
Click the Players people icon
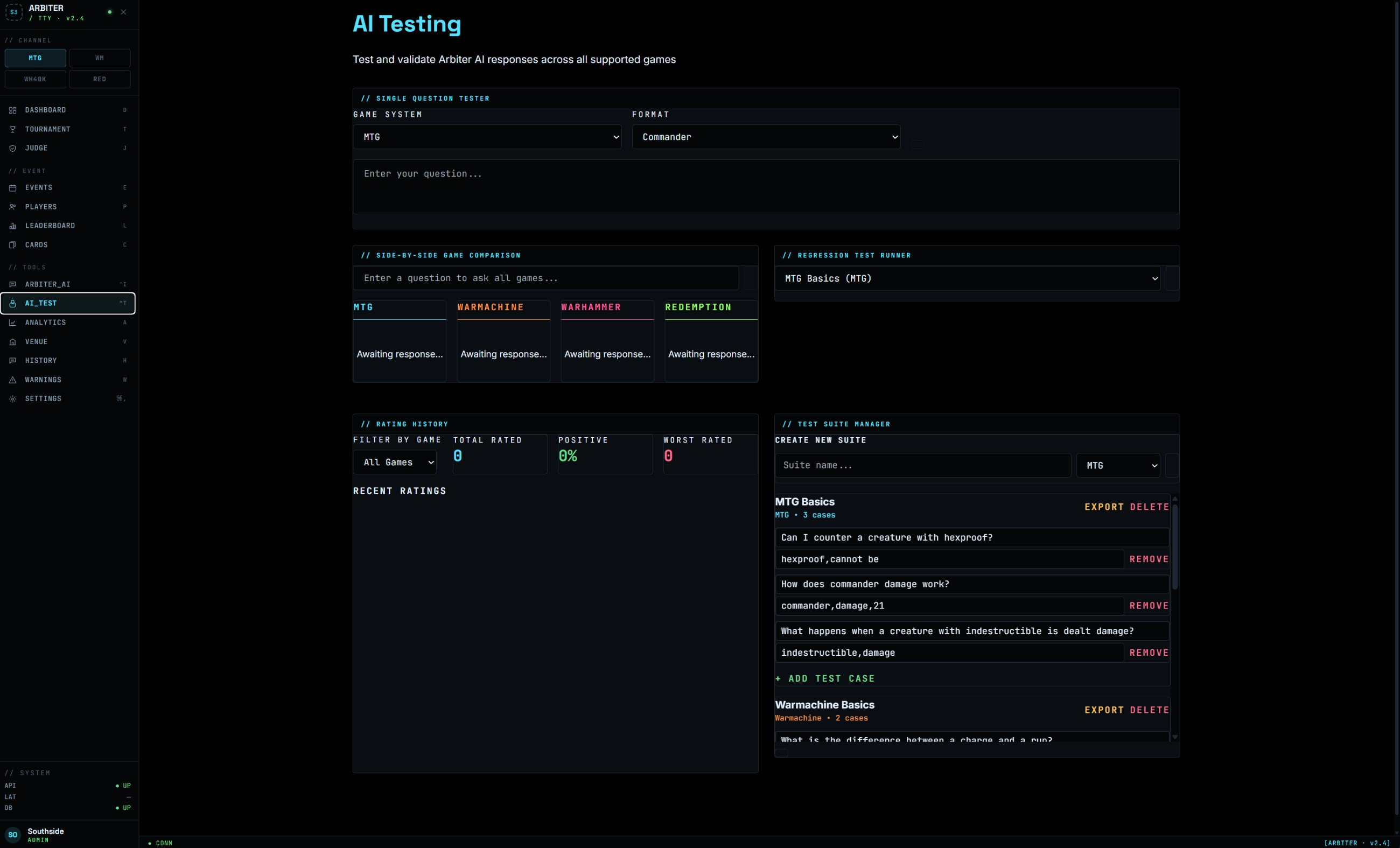click(x=12, y=207)
